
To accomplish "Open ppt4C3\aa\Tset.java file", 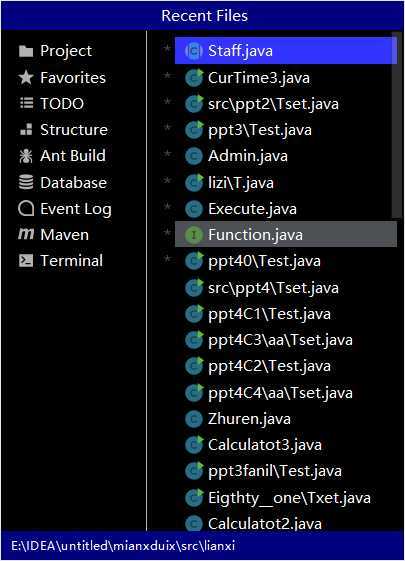I will [x=286, y=340].
